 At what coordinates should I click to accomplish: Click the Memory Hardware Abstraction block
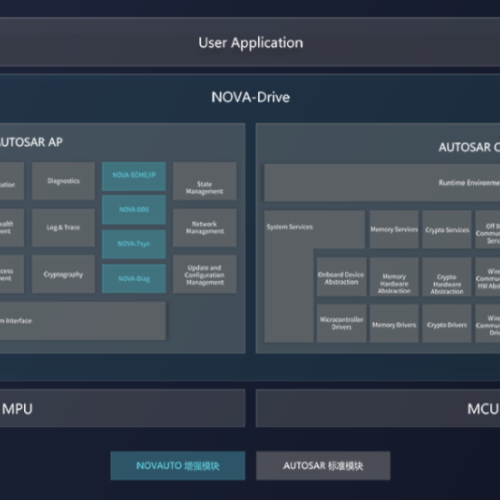tap(394, 277)
